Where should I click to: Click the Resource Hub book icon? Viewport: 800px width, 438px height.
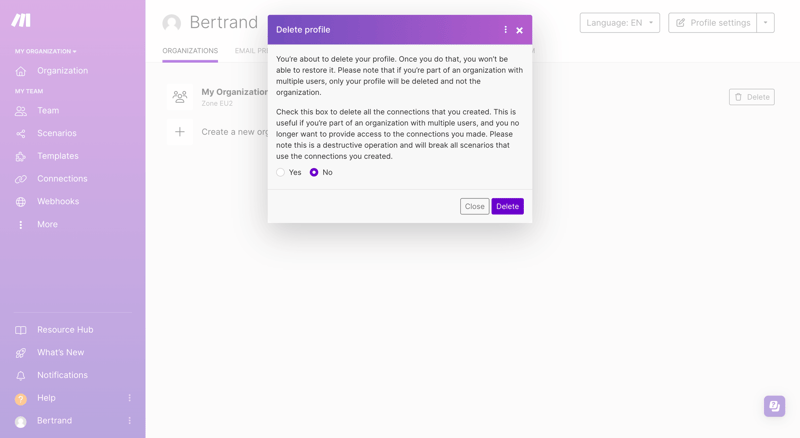point(20,330)
